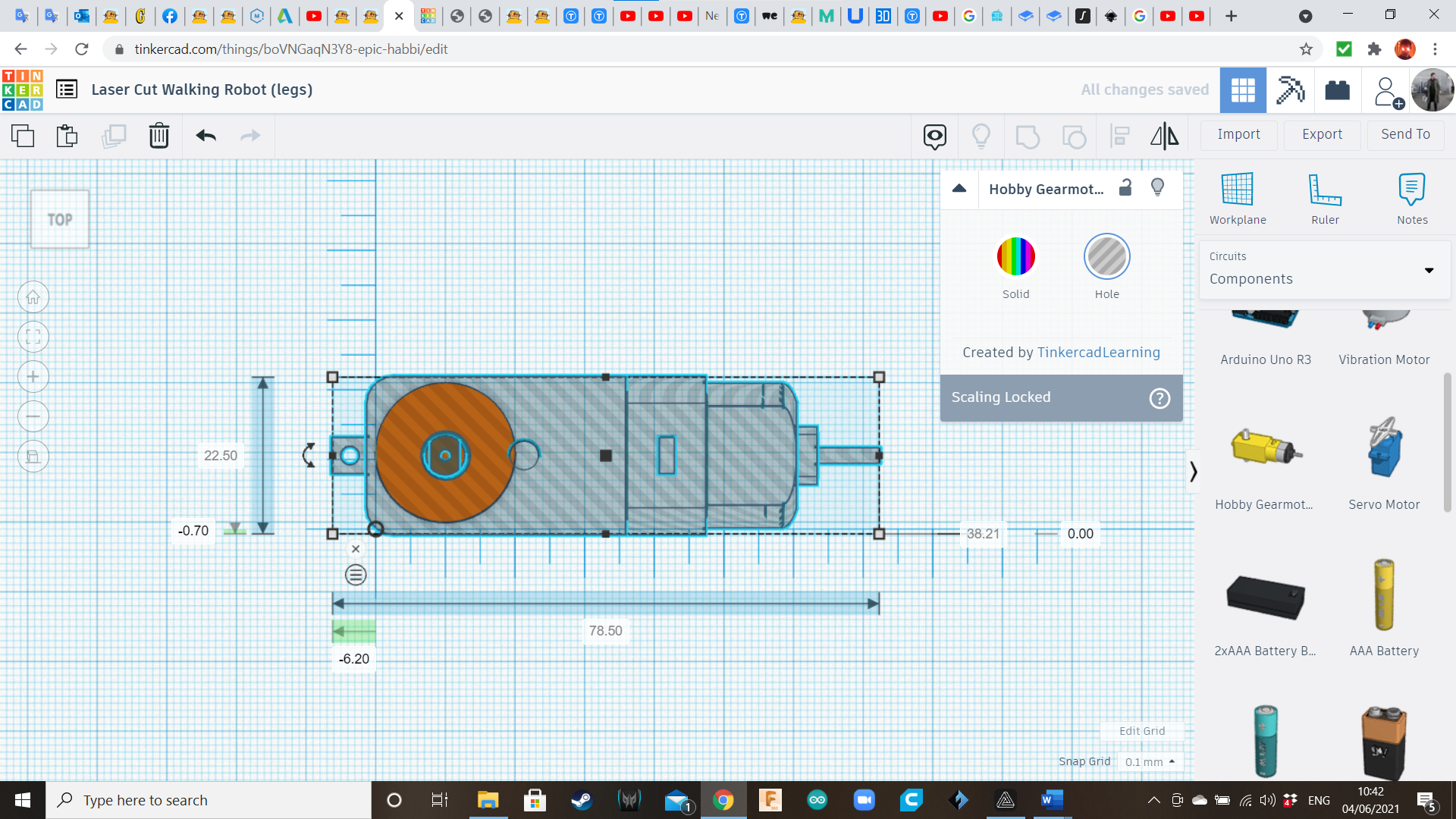This screenshot has height=819, width=1456.
Task: Click the Undo arrow
Action: click(x=206, y=136)
